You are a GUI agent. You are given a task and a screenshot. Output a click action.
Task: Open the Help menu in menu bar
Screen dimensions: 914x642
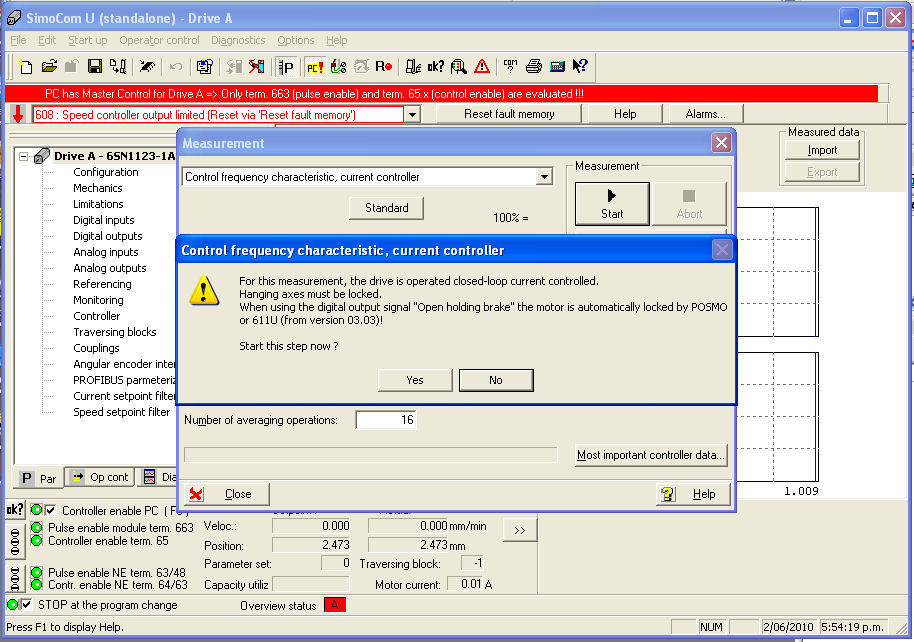[336, 40]
